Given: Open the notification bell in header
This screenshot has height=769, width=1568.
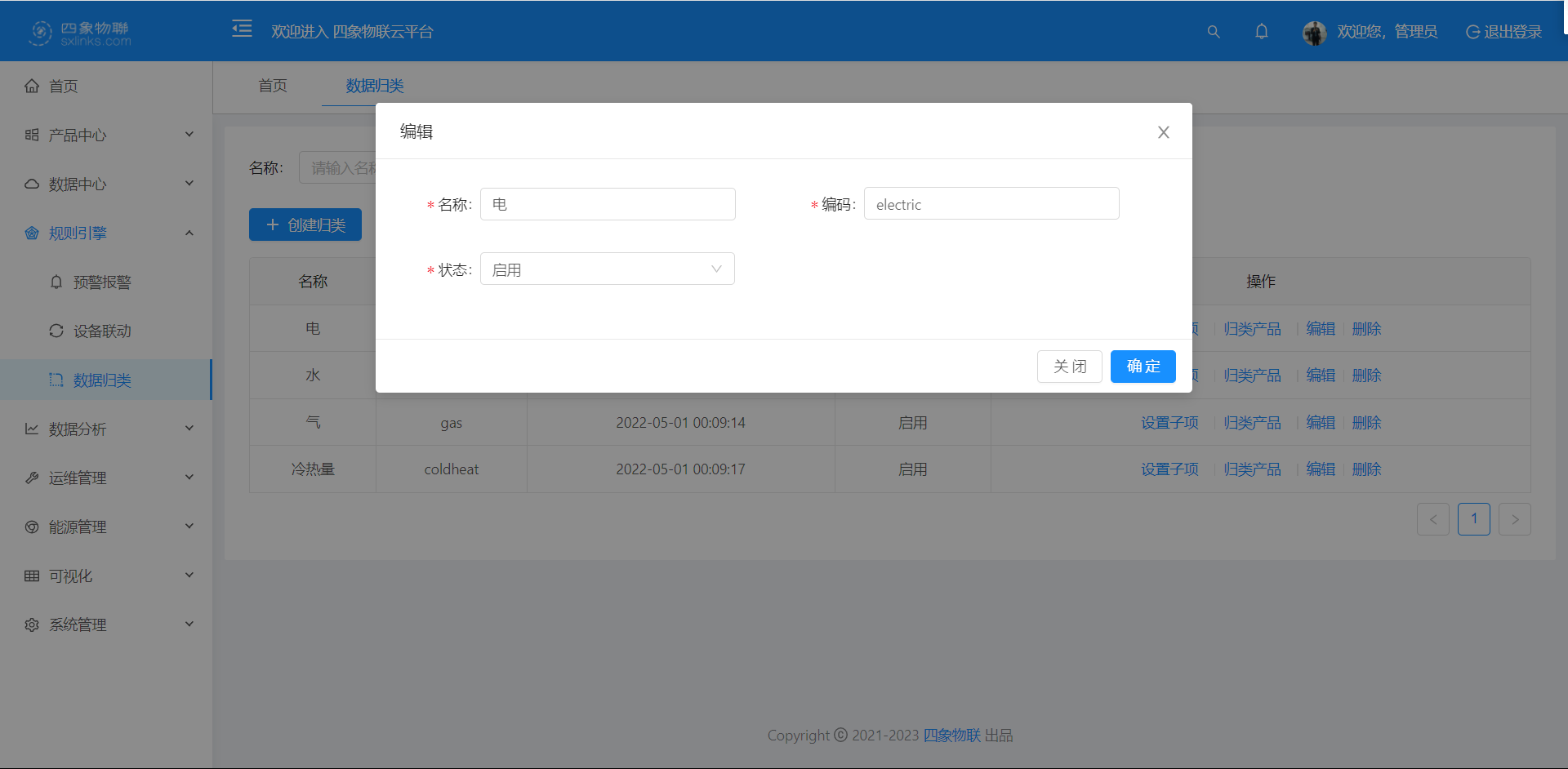Looking at the screenshot, I should (x=1262, y=32).
